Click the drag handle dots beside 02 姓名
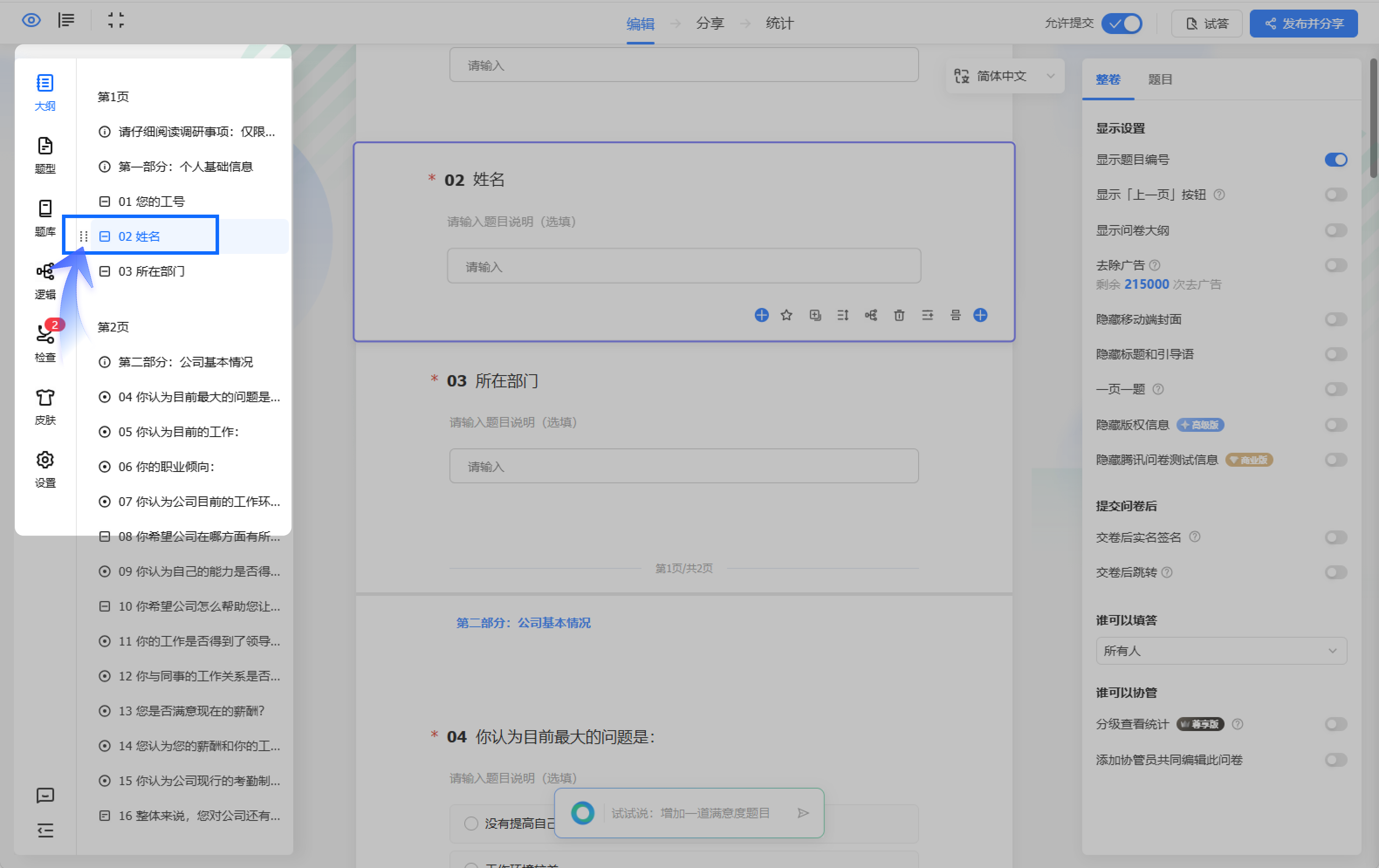The width and height of the screenshot is (1379, 868). click(84, 236)
